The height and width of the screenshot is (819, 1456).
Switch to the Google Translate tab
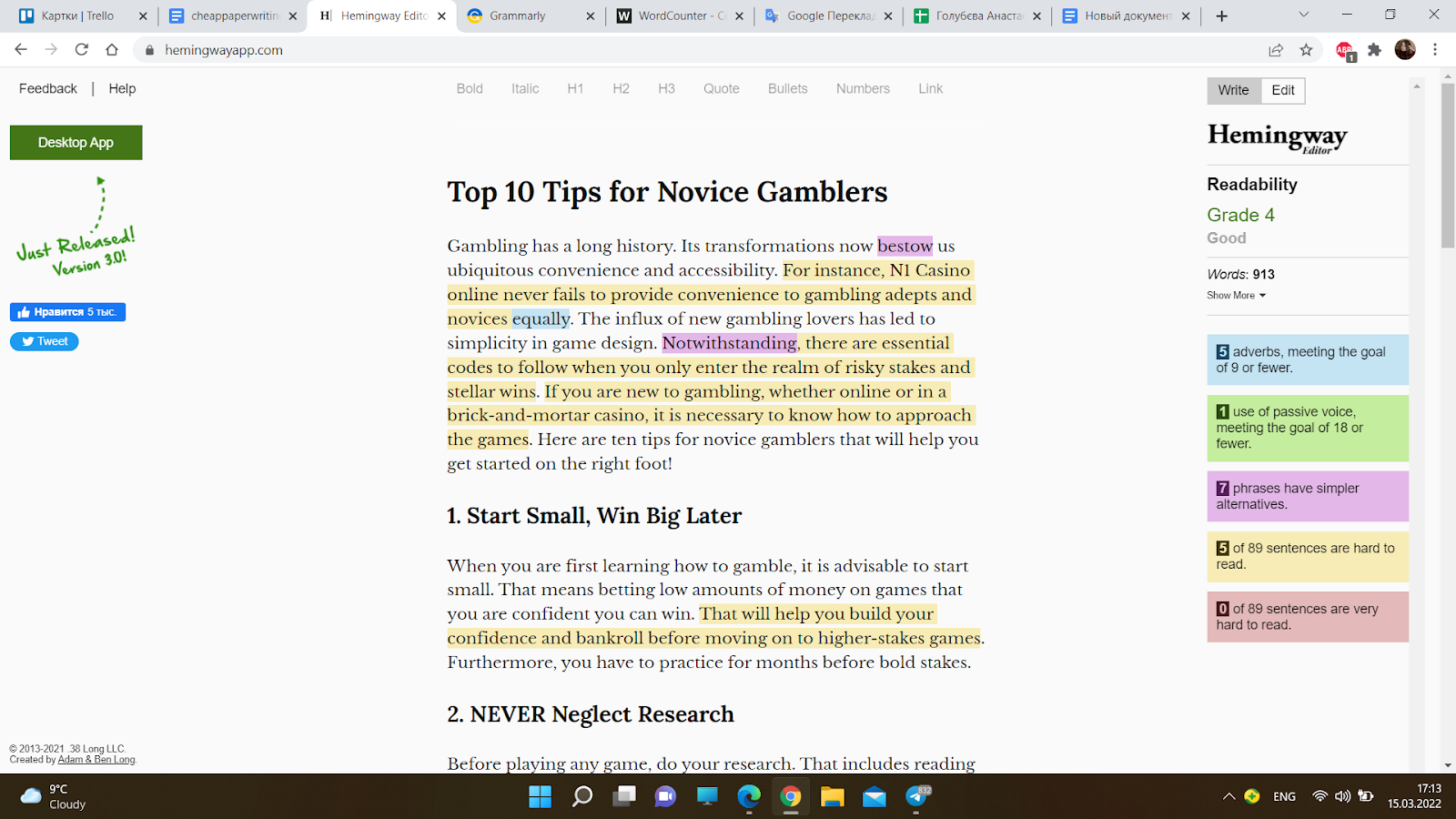(829, 15)
